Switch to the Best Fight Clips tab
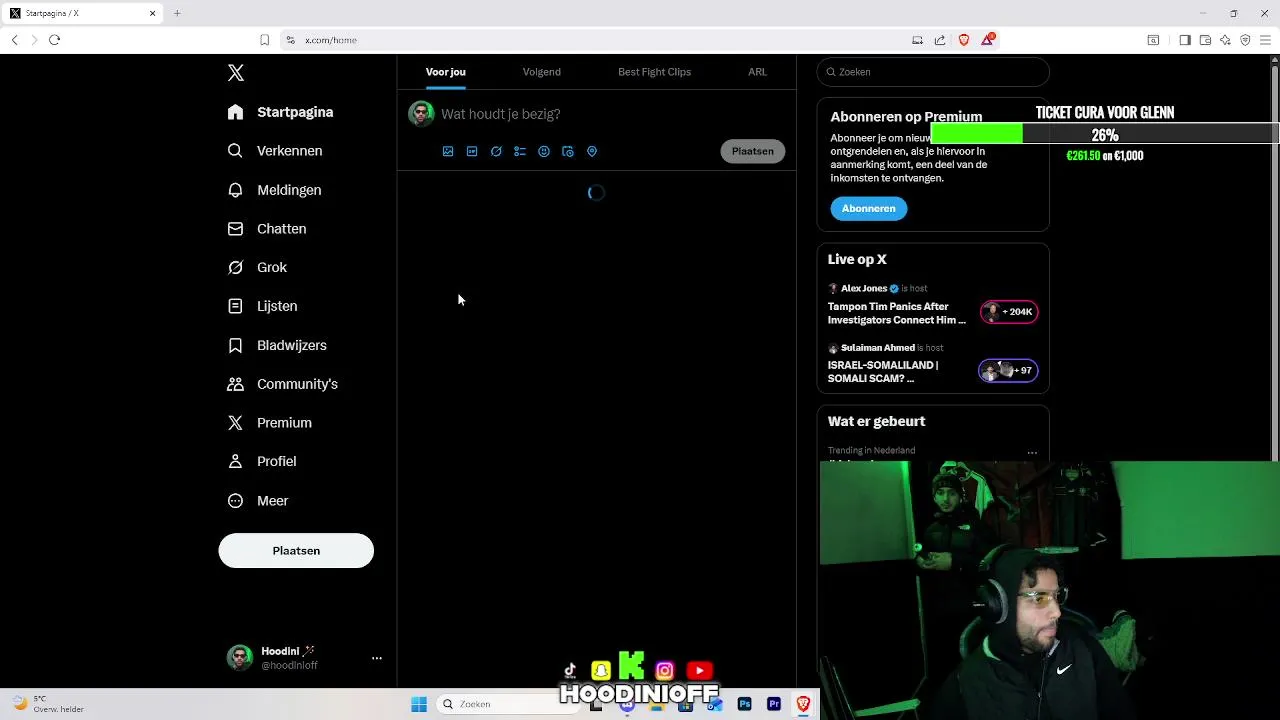The width and height of the screenshot is (1280, 720). 654,72
